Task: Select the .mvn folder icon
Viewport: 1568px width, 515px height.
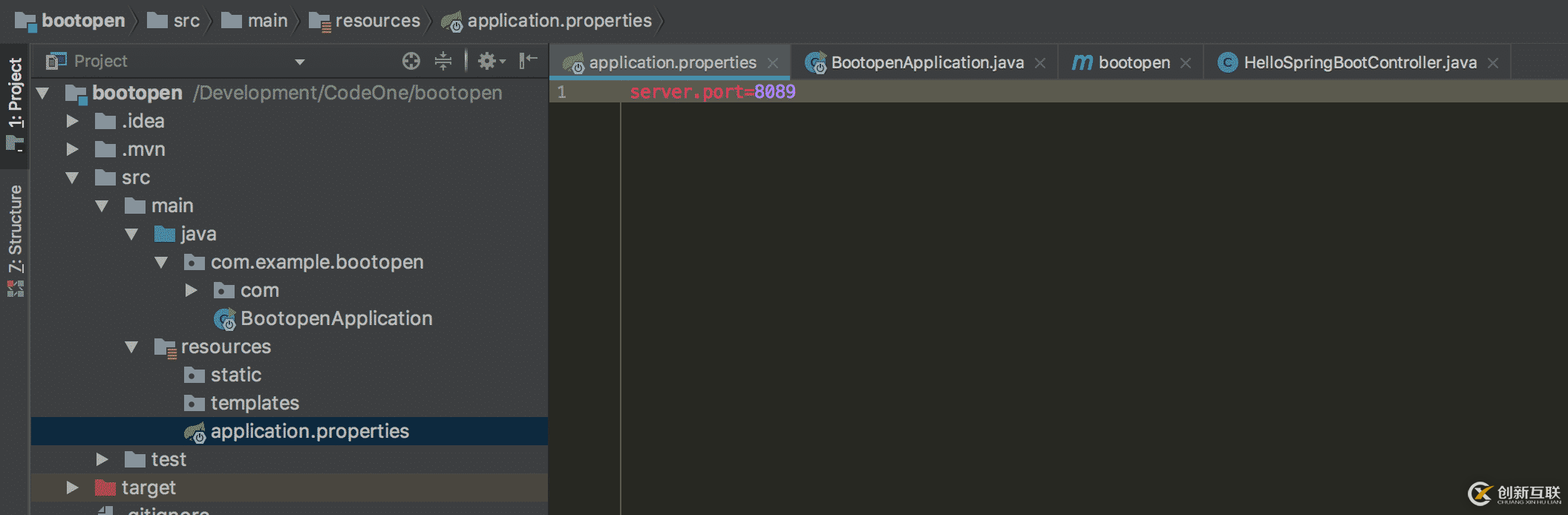Action: click(x=105, y=149)
